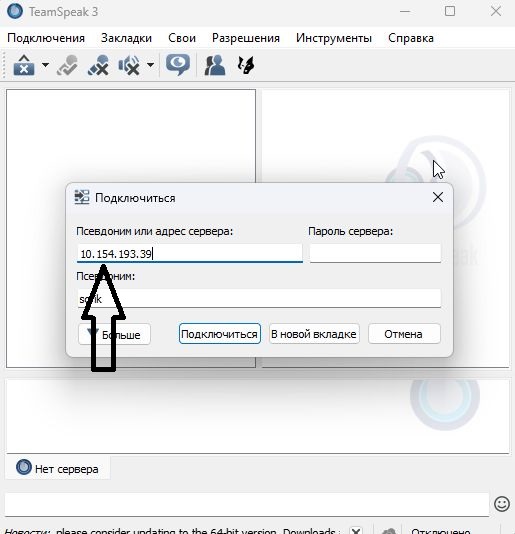Screen dimensions: 515x534
Task: Open the emoji smiley picker icon
Action: click(x=502, y=504)
